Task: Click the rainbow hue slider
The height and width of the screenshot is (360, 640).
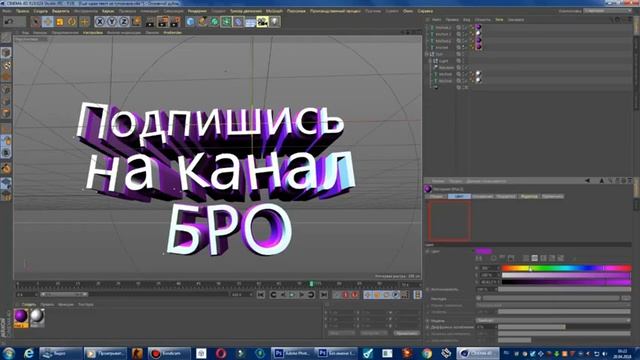Action: pos(566,268)
